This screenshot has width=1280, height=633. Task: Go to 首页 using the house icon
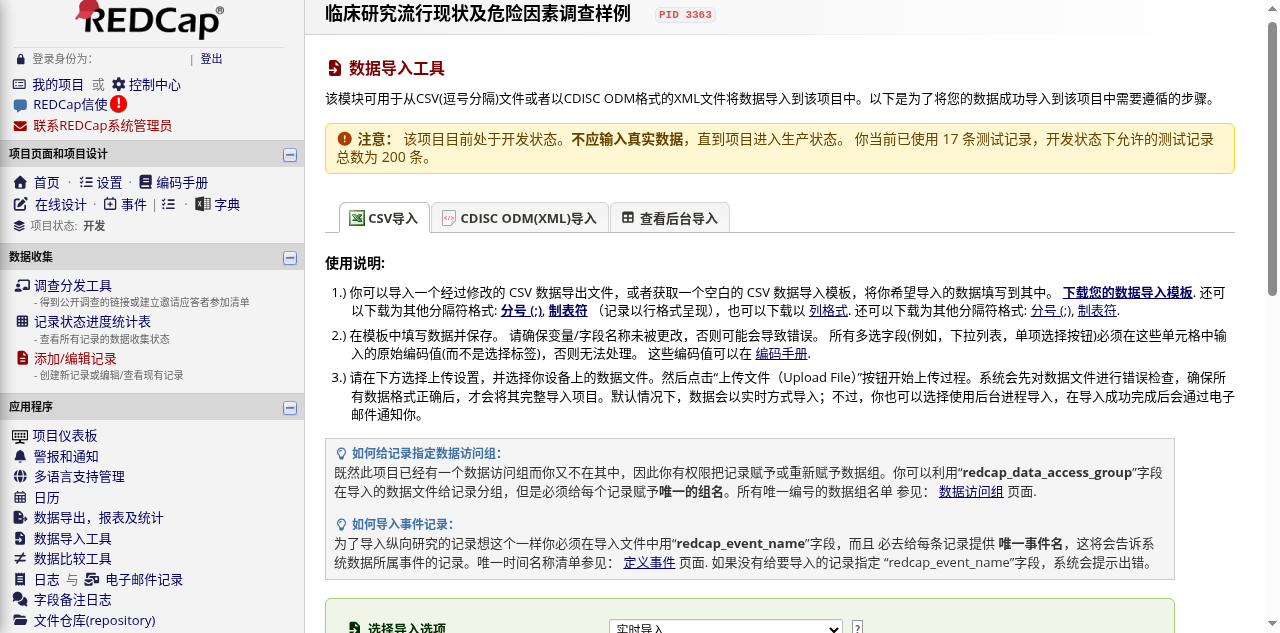(x=20, y=183)
